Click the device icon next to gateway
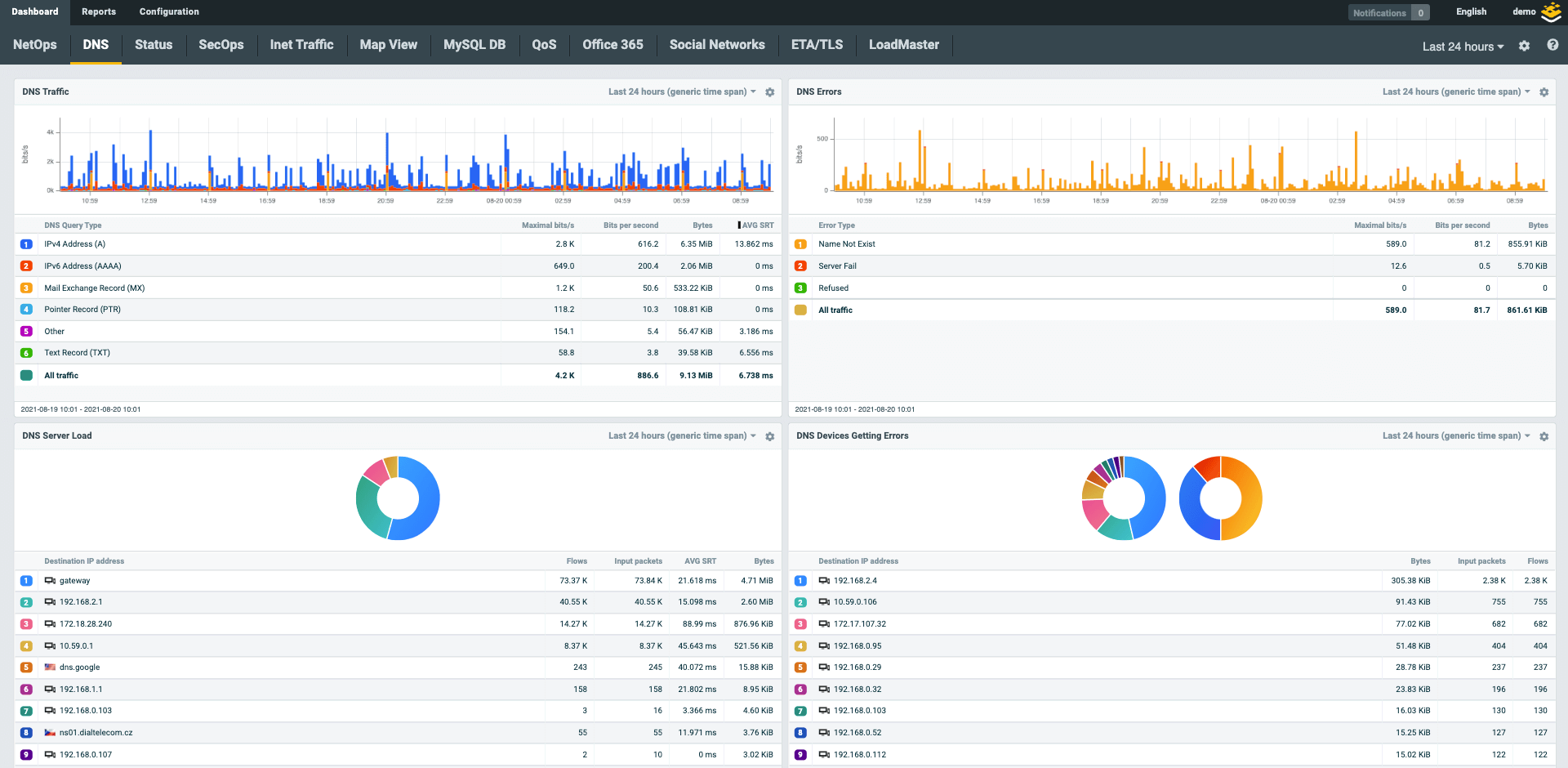Screen dimensions: 1568x768 point(50,581)
